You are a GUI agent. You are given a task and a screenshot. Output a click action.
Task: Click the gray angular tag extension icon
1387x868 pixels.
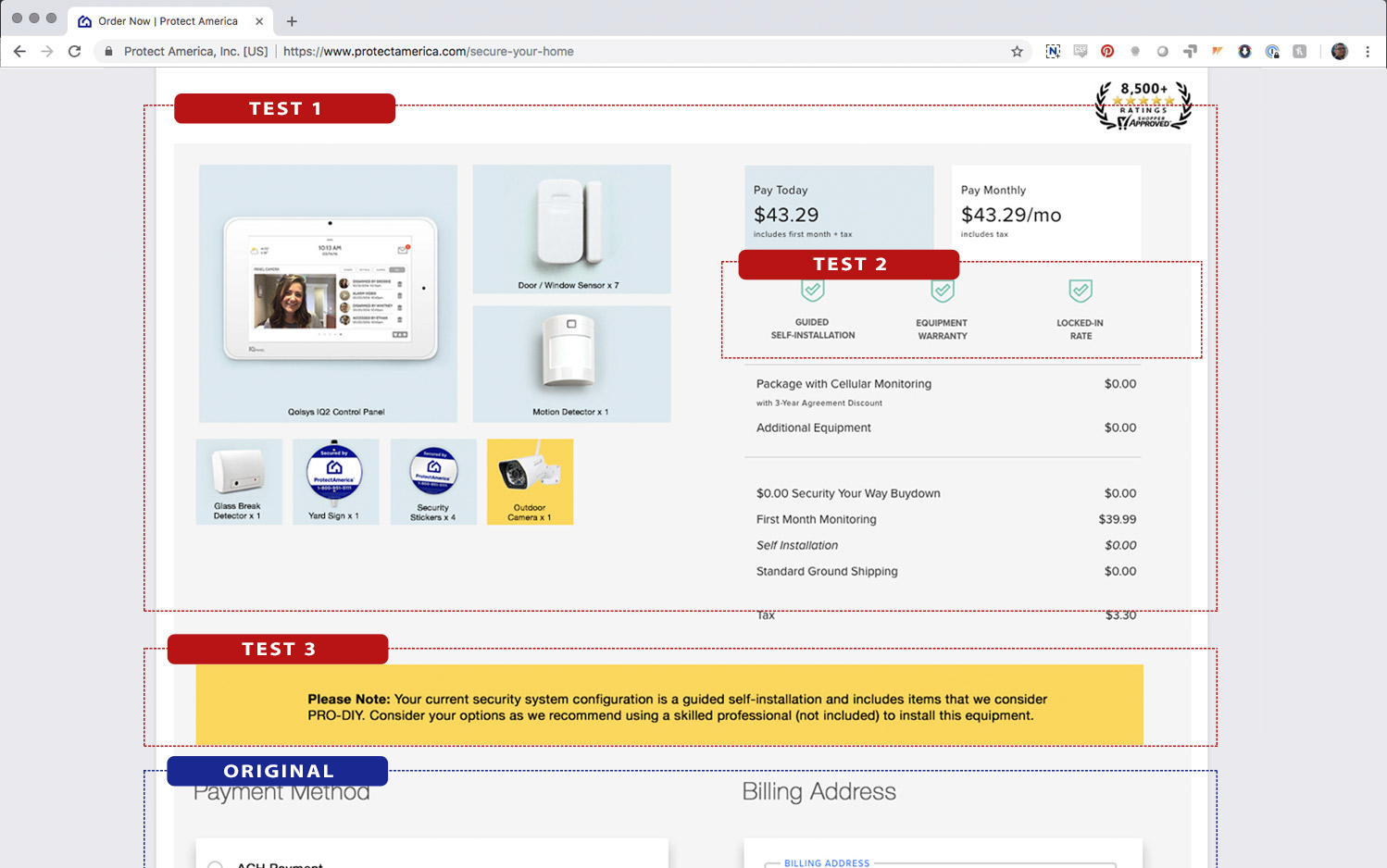(1190, 52)
